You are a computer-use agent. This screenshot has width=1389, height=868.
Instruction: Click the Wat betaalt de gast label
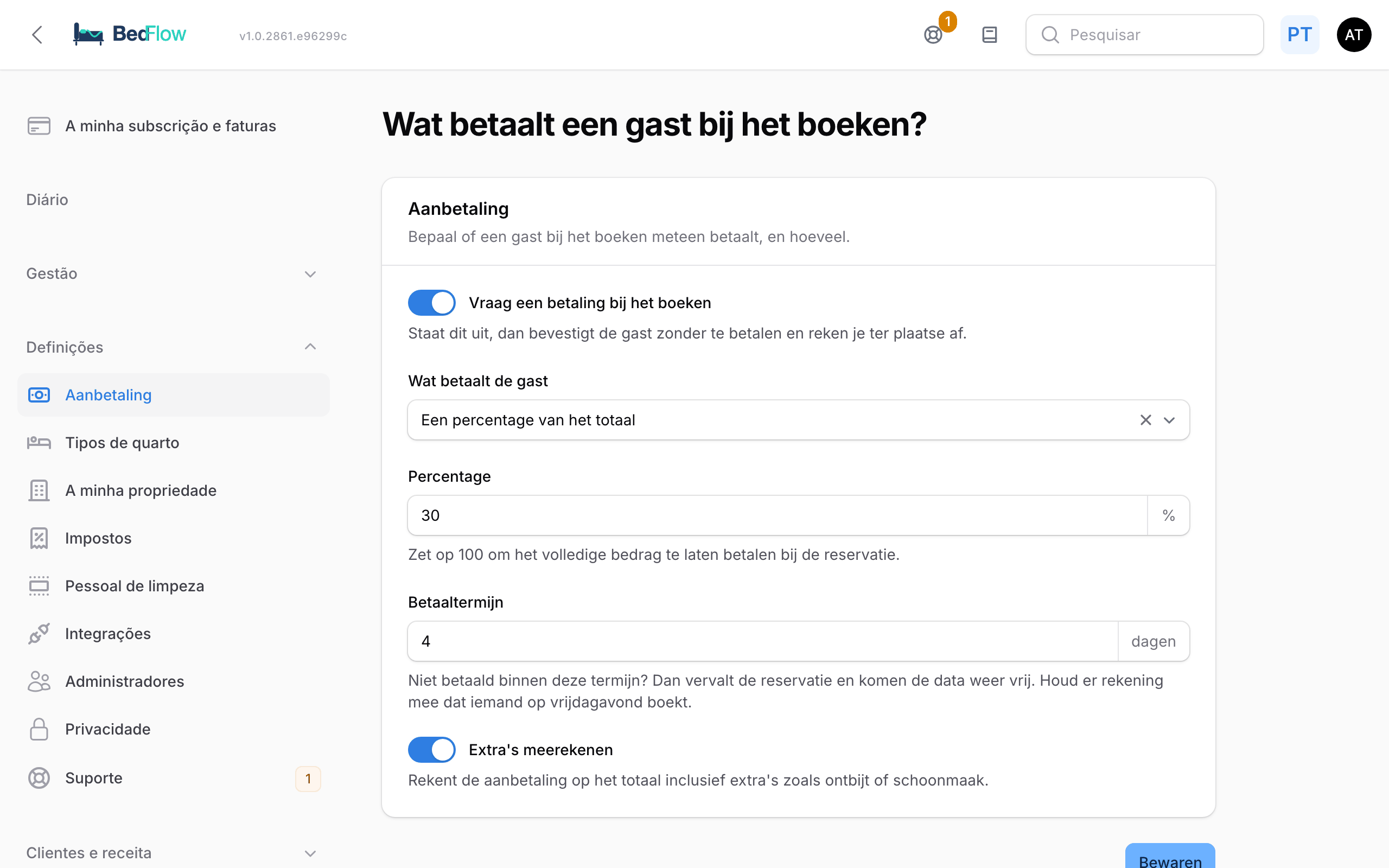[477, 381]
